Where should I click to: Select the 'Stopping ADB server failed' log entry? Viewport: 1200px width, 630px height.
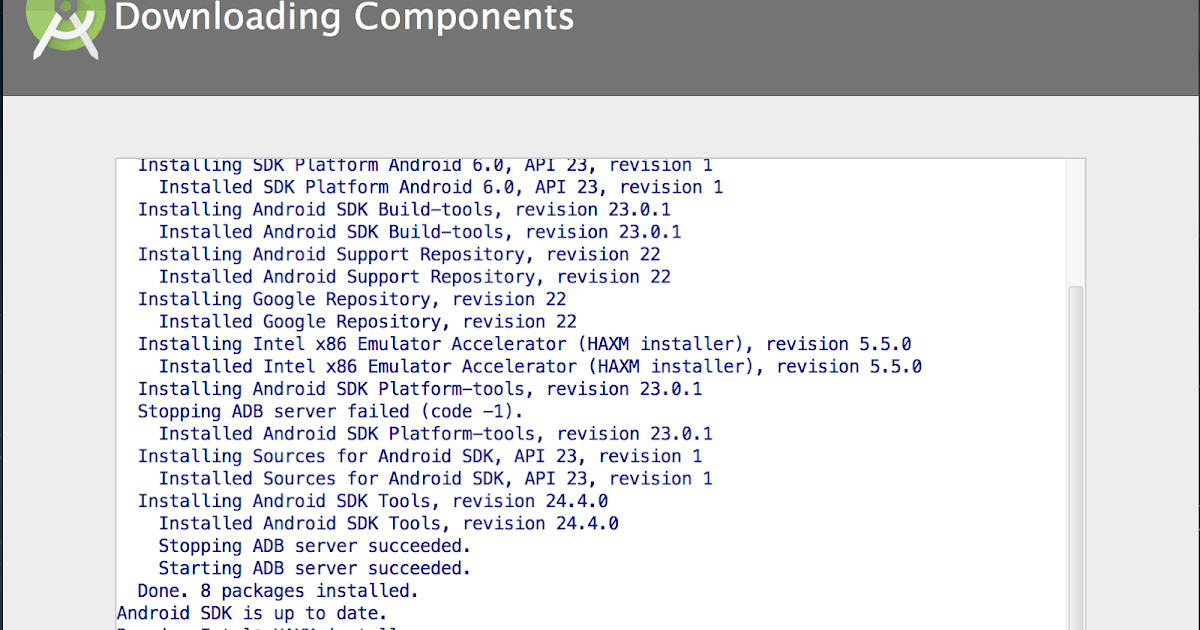330,411
